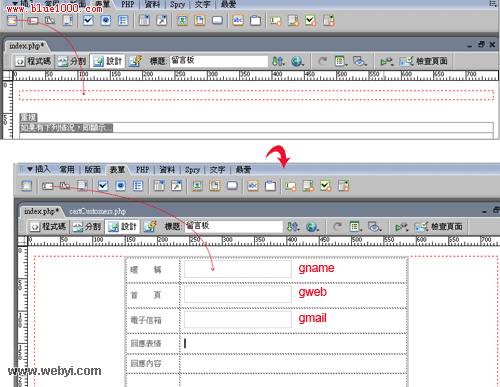Insert Radio Button from upper insert bar
The height and width of the screenshot is (387, 500).
tap(106, 21)
